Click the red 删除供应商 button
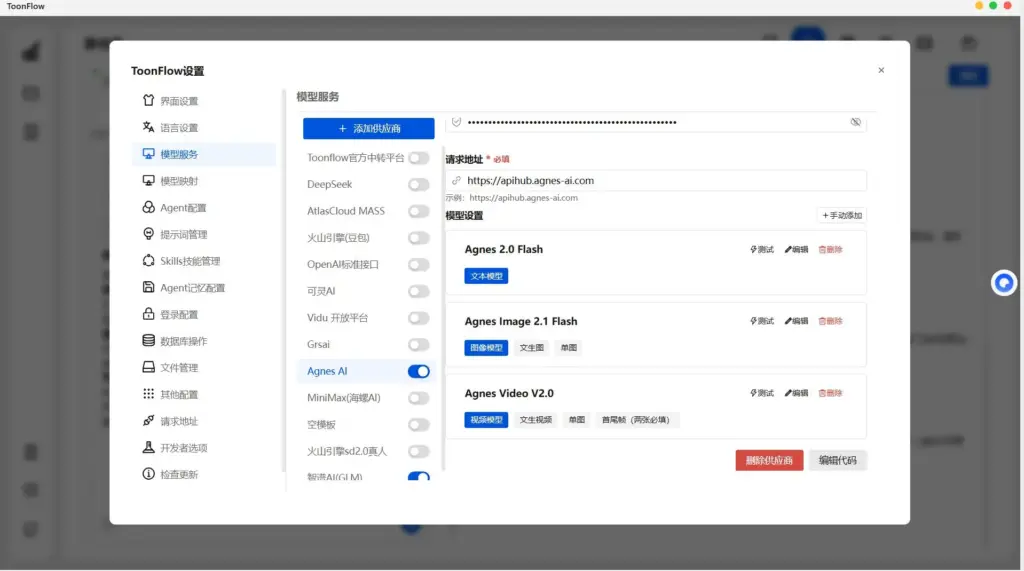1024x571 pixels. click(769, 460)
